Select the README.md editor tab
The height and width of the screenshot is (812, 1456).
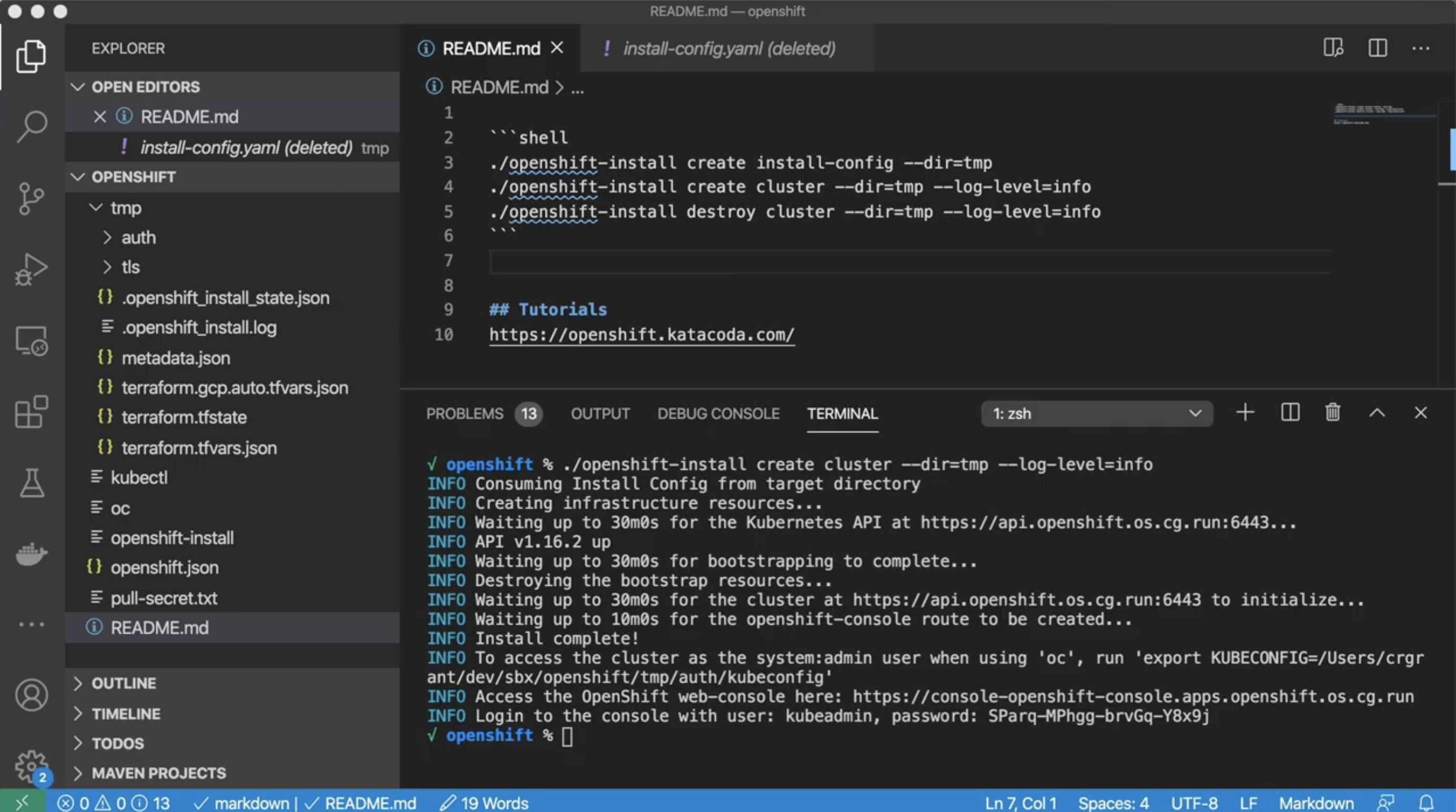[491, 48]
